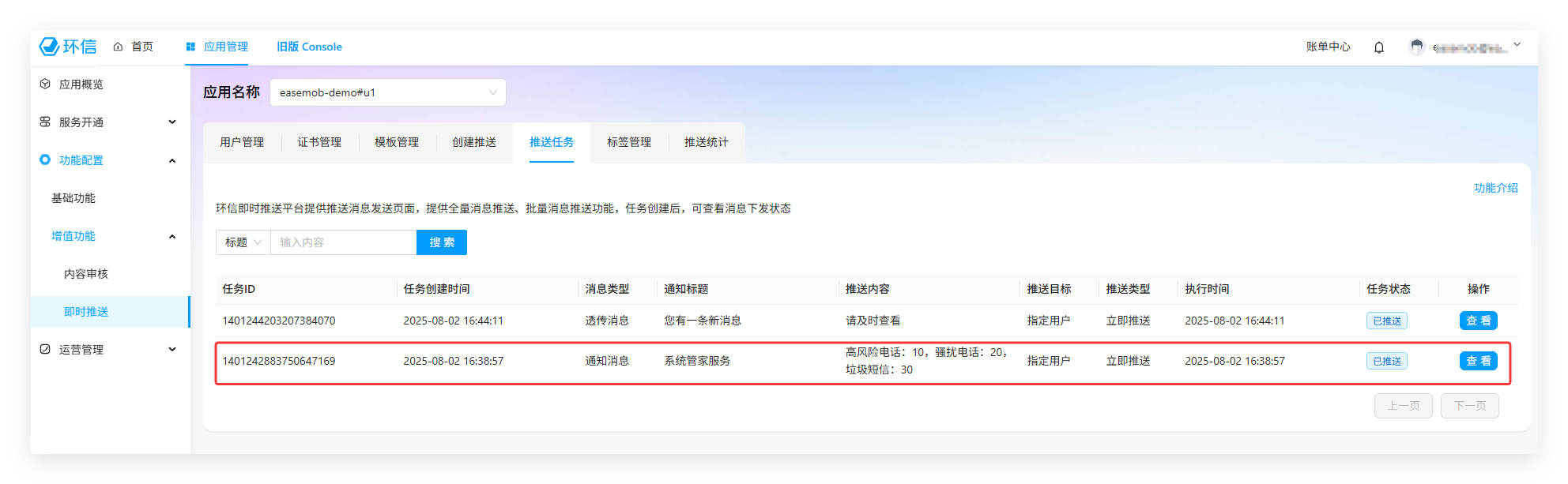1568x484 pixels.
Task: Click the 运营管理 sidebar icon
Action: (45, 349)
